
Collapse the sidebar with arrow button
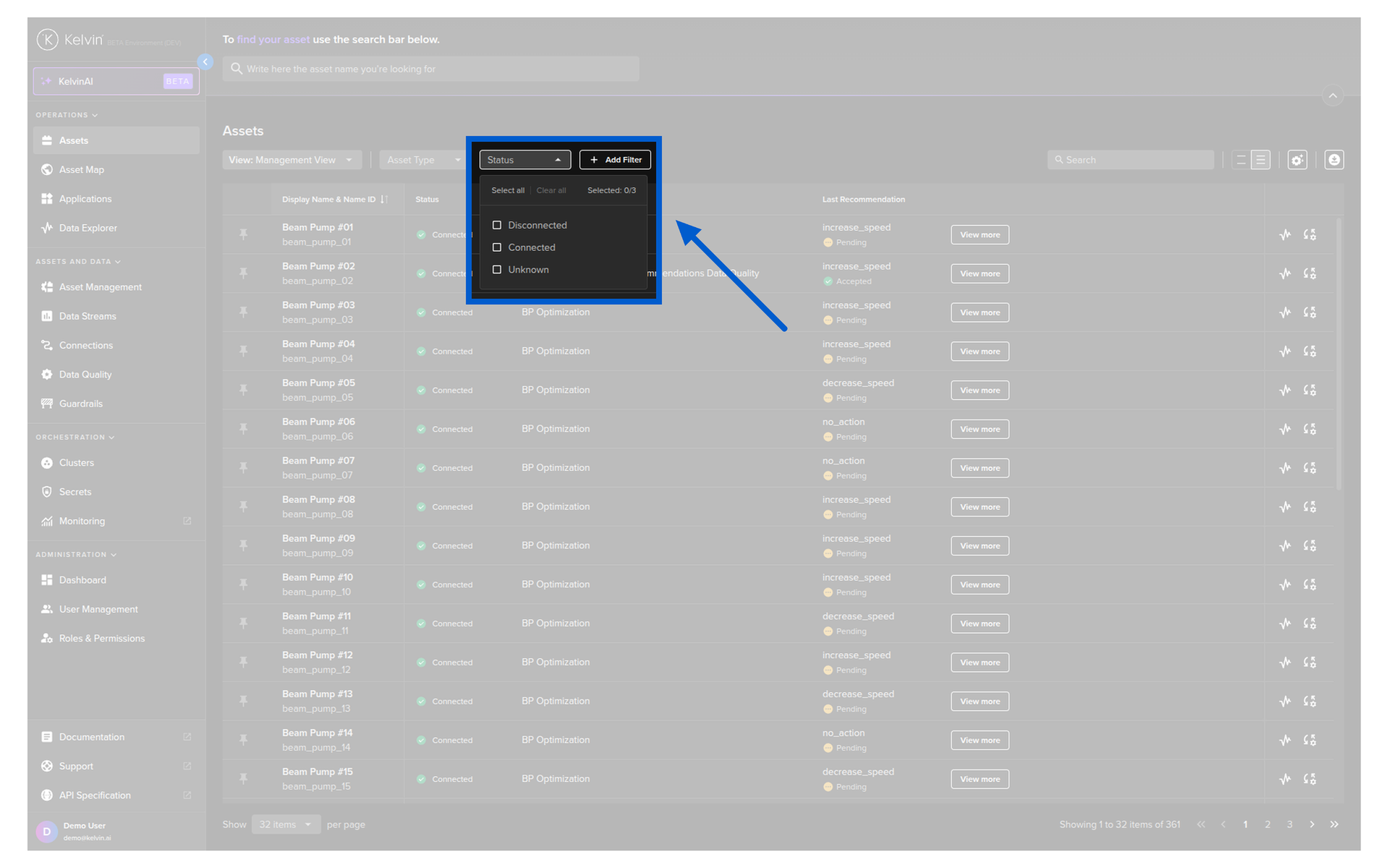(205, 62)
